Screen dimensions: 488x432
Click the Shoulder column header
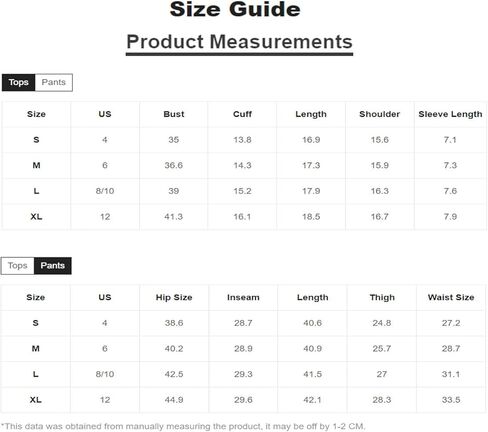(379, 114)
